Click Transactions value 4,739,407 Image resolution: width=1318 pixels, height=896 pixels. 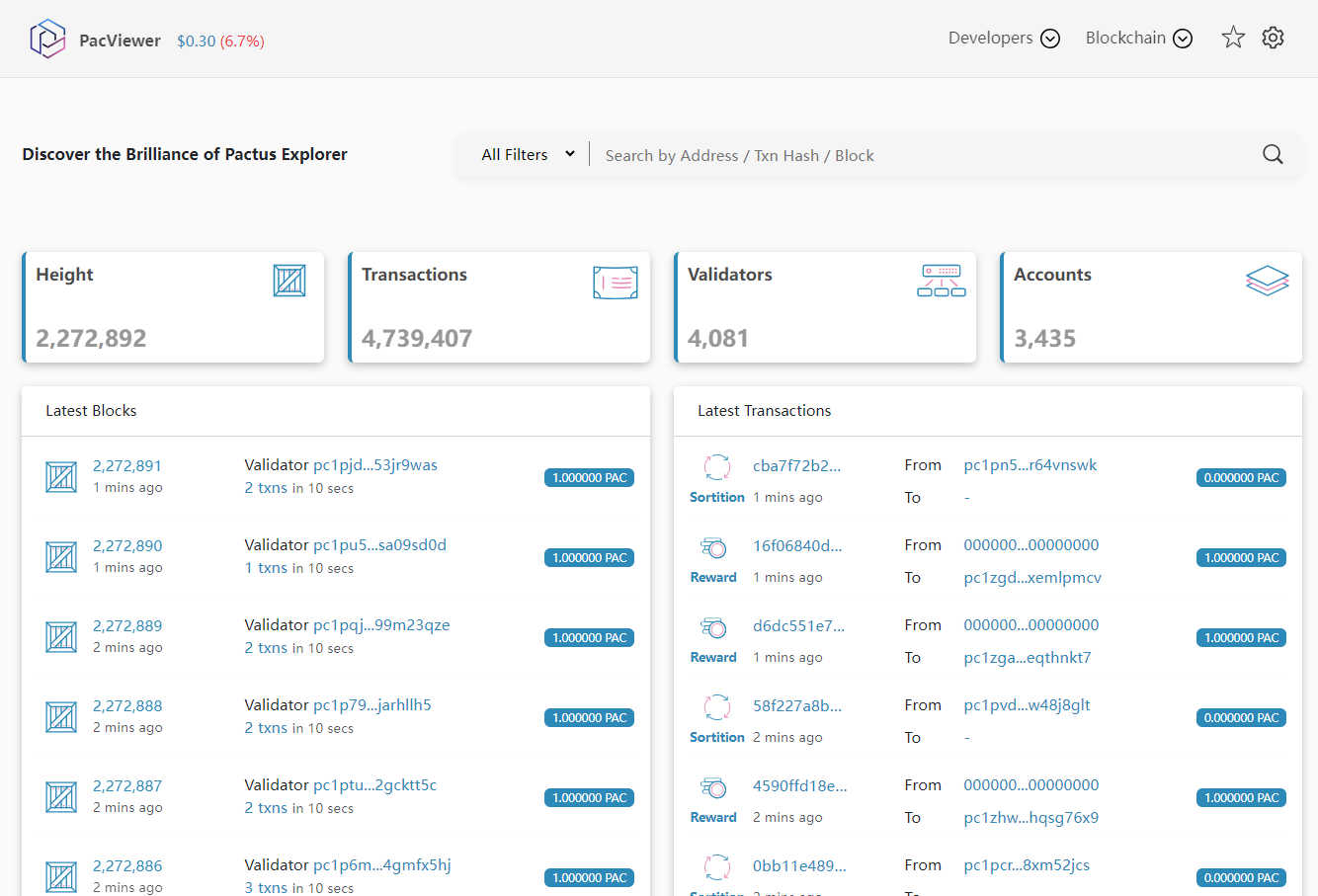click(x=417, y=338)
